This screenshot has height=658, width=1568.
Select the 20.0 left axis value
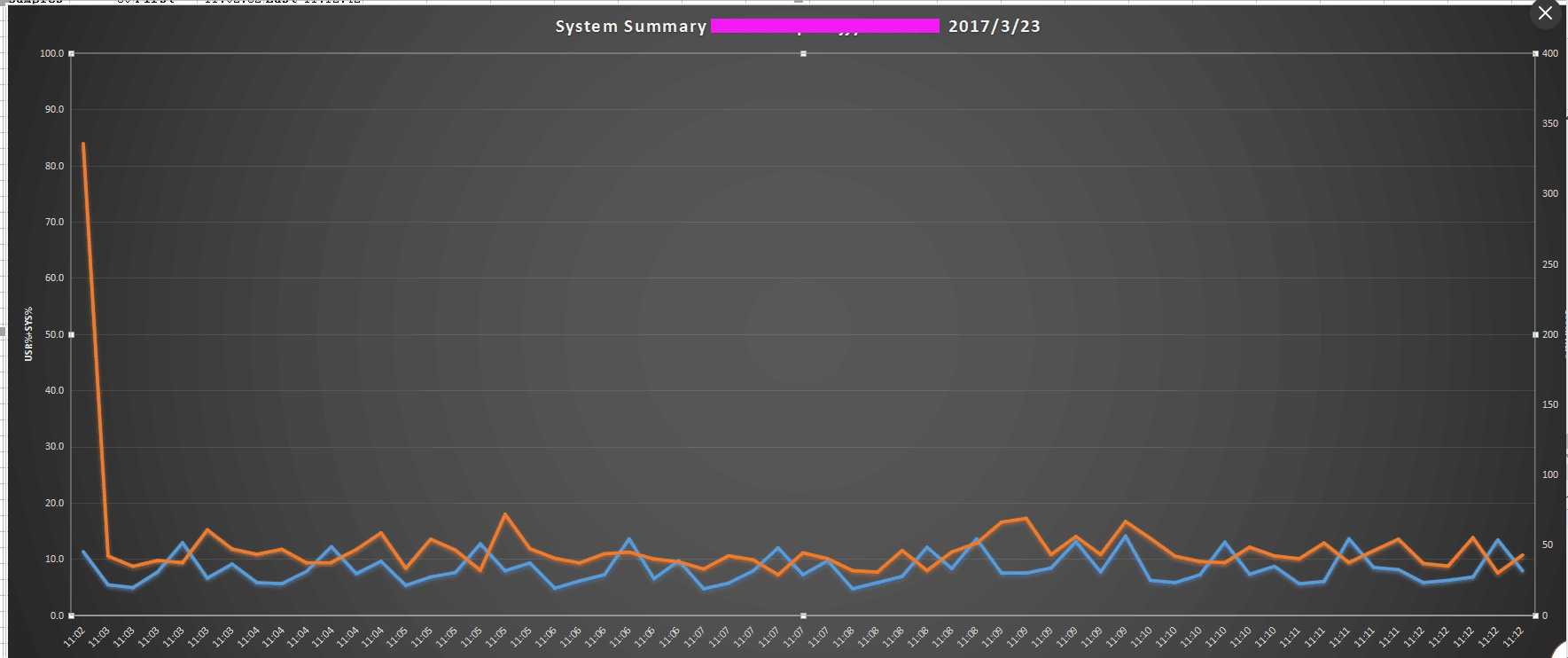55,503
